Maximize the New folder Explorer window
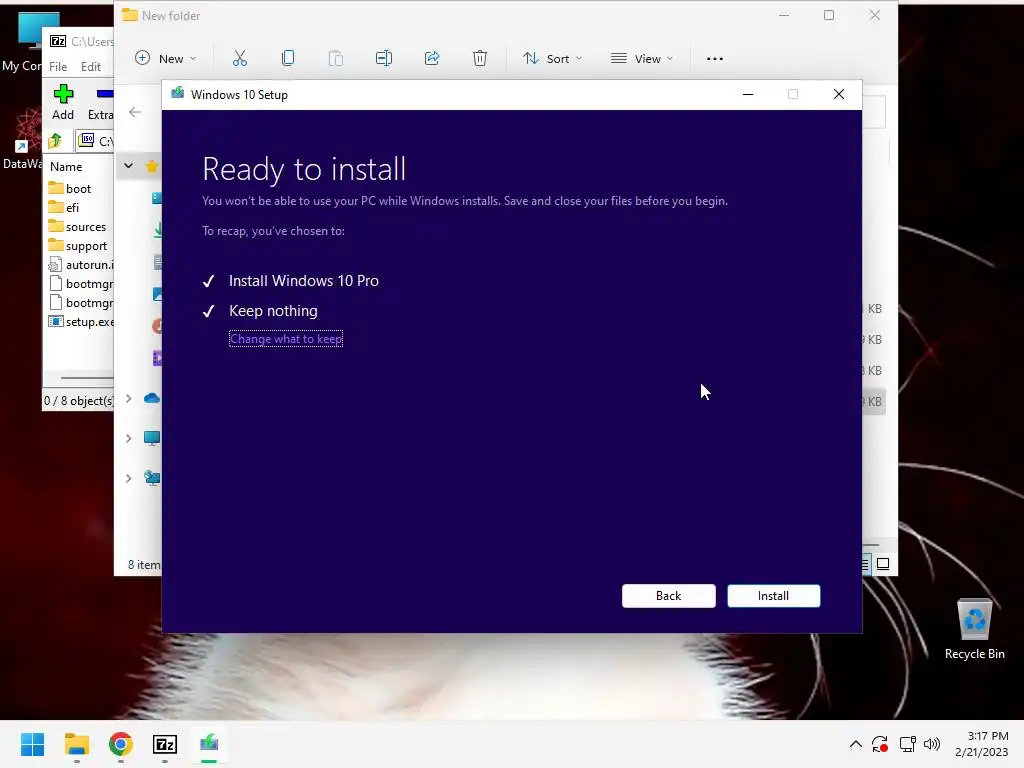This screenshot has height=768, width=1024. [829, 15]
